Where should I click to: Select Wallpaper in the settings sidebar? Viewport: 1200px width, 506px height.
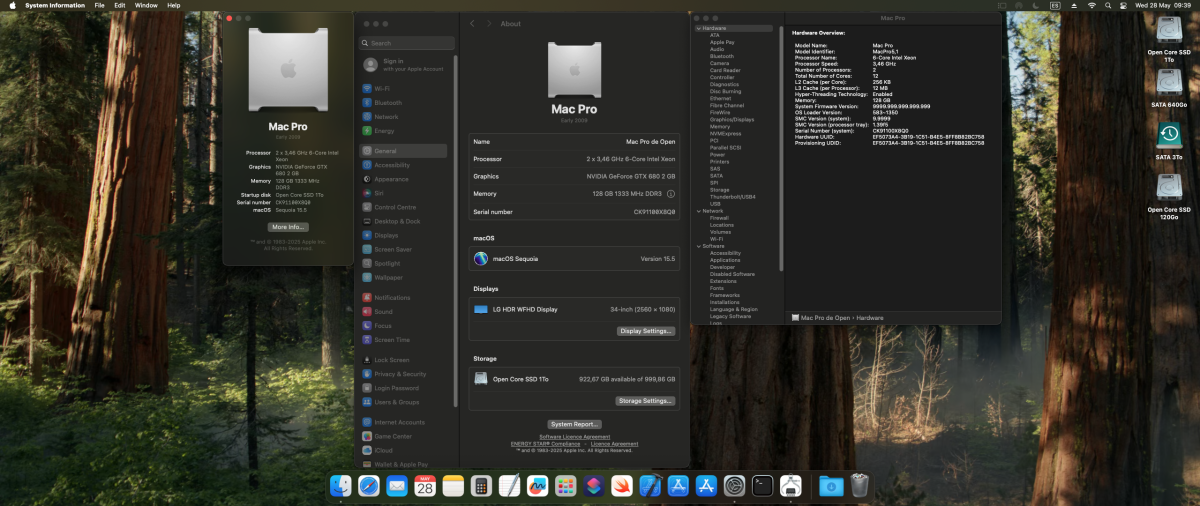point(404,277)
